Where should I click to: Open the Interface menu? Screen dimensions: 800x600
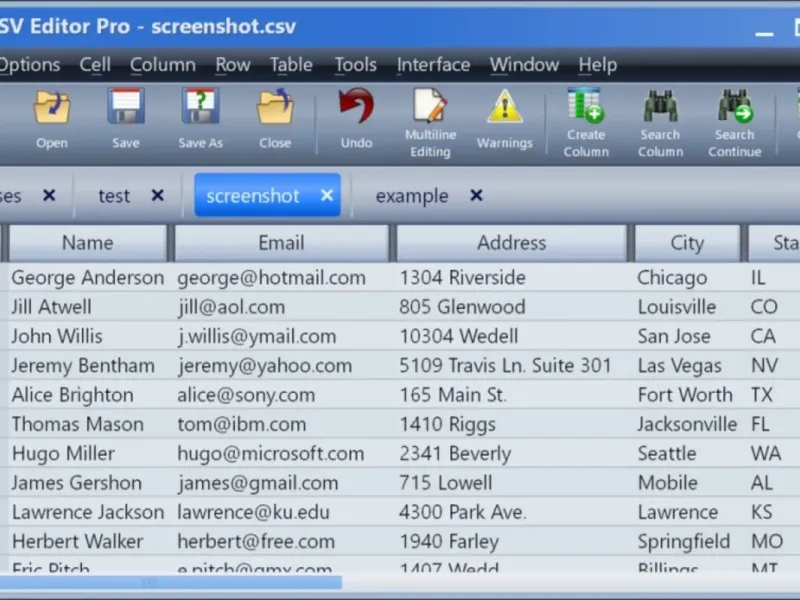[x=433, y=65]
